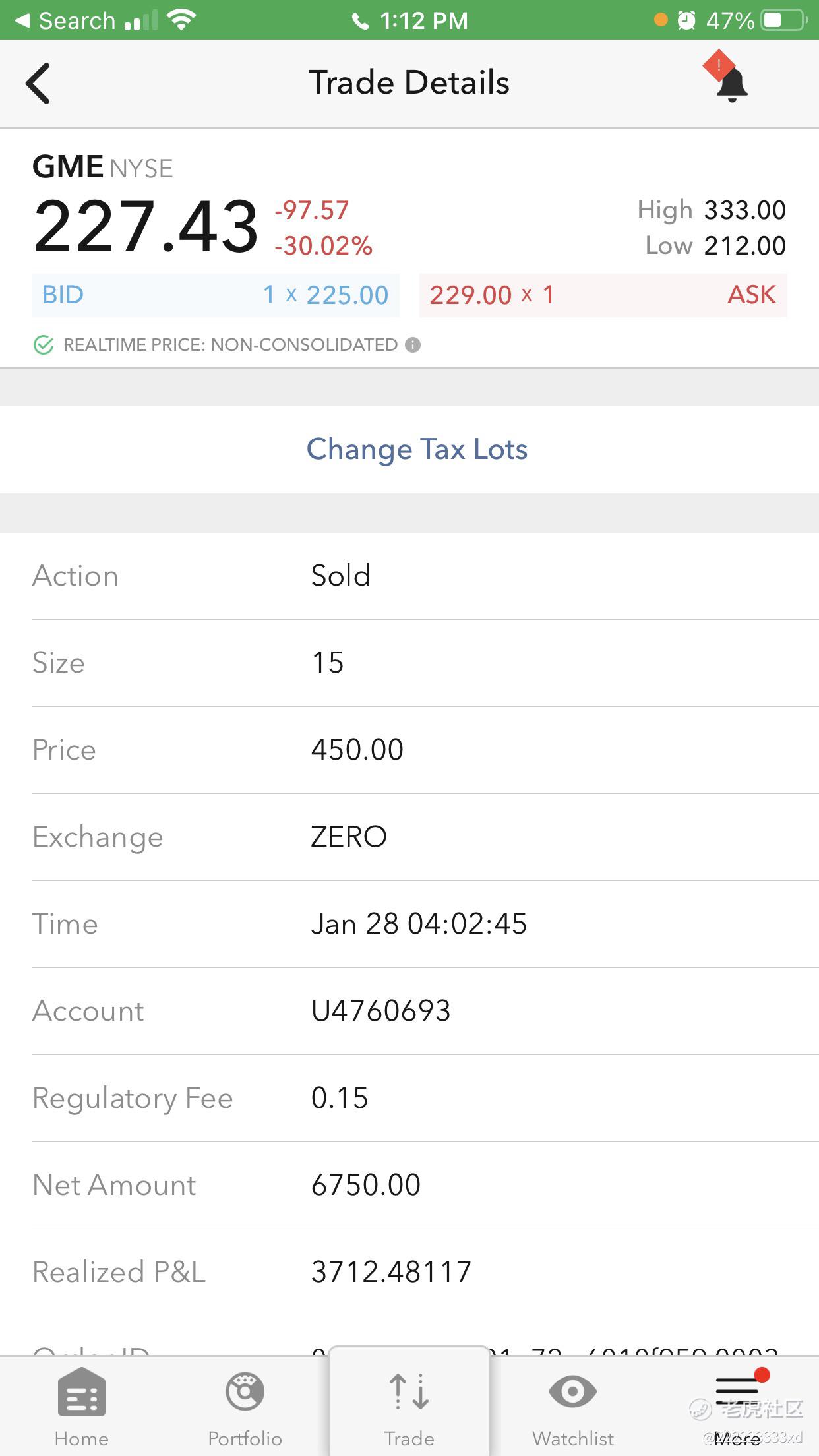
Task: Open the Watchlist eye icon
Action: (x=572, y=1391)
